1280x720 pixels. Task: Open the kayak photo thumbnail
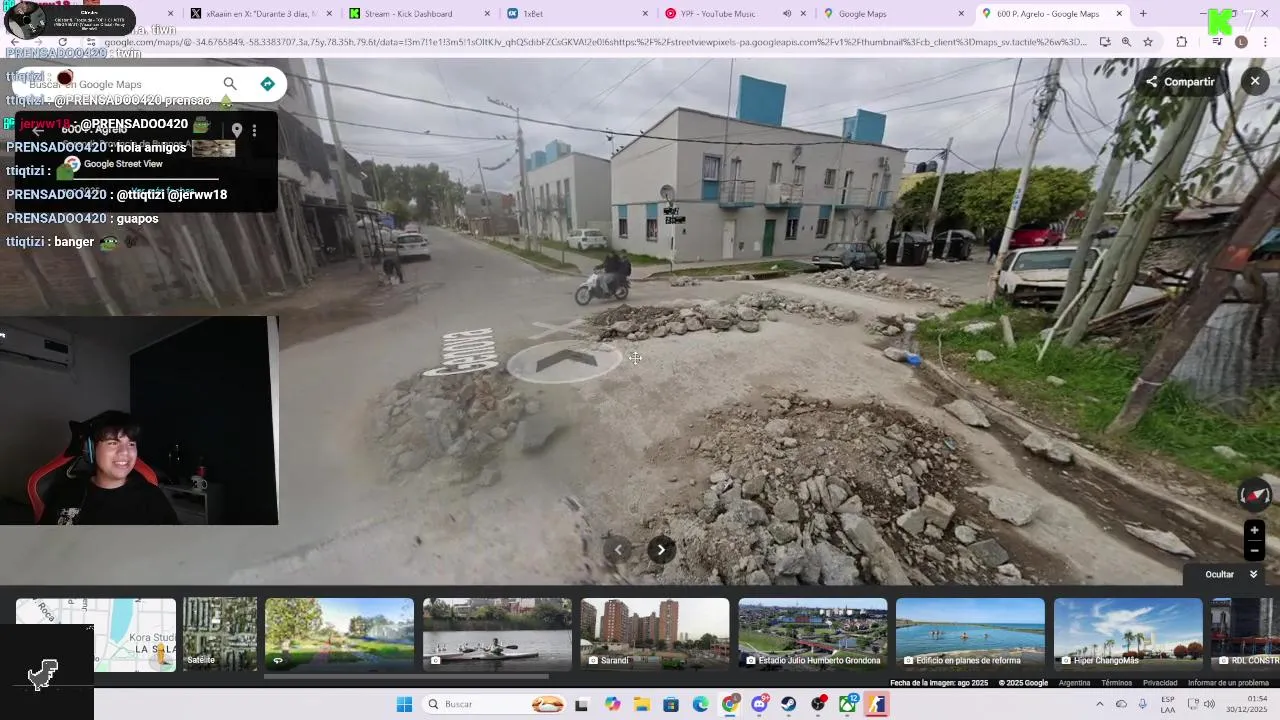(497, 634)
